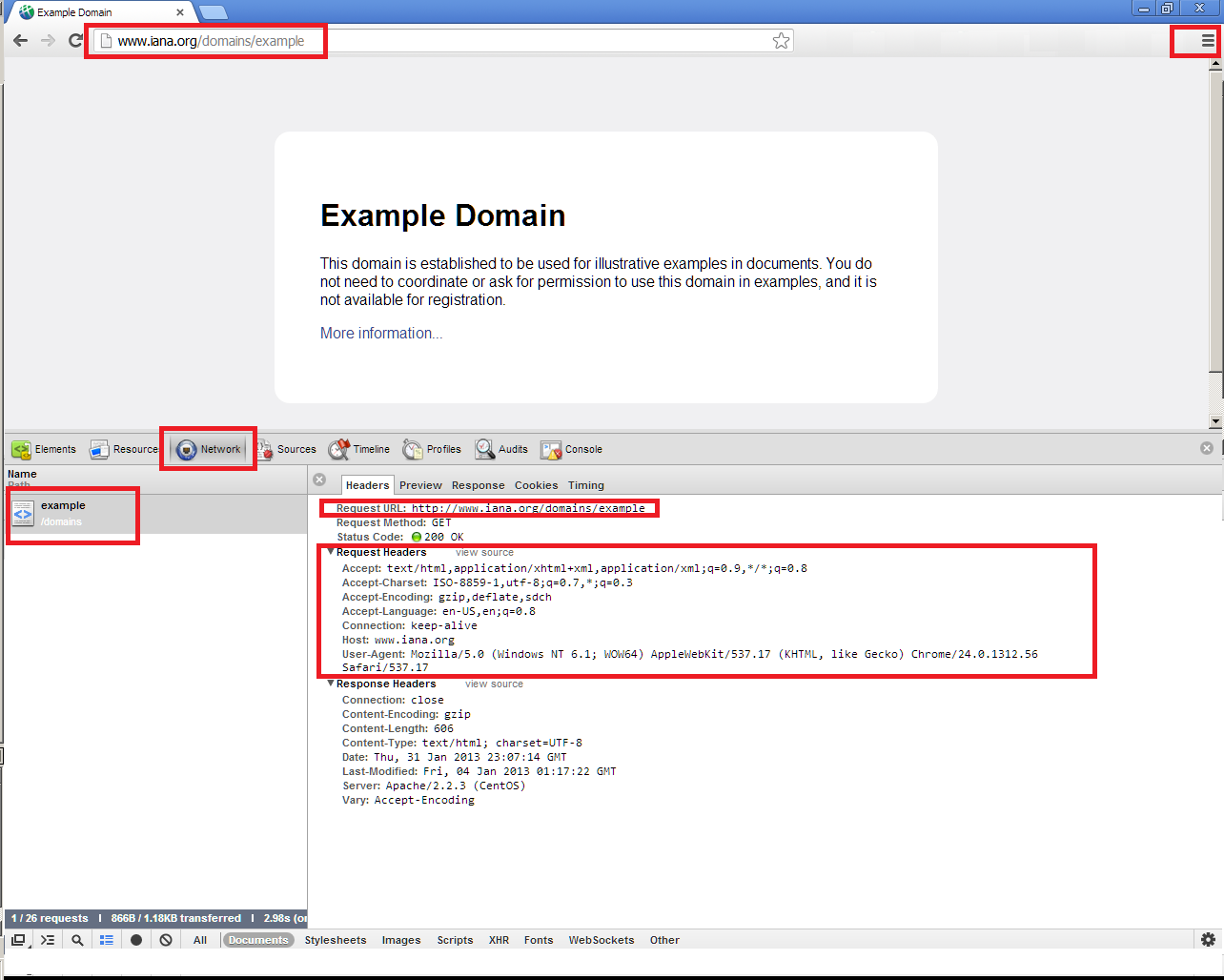Switch to the Sources panel
Image resolution: width=1224 pixels, height=980 pixels.
tap(296, 449)
